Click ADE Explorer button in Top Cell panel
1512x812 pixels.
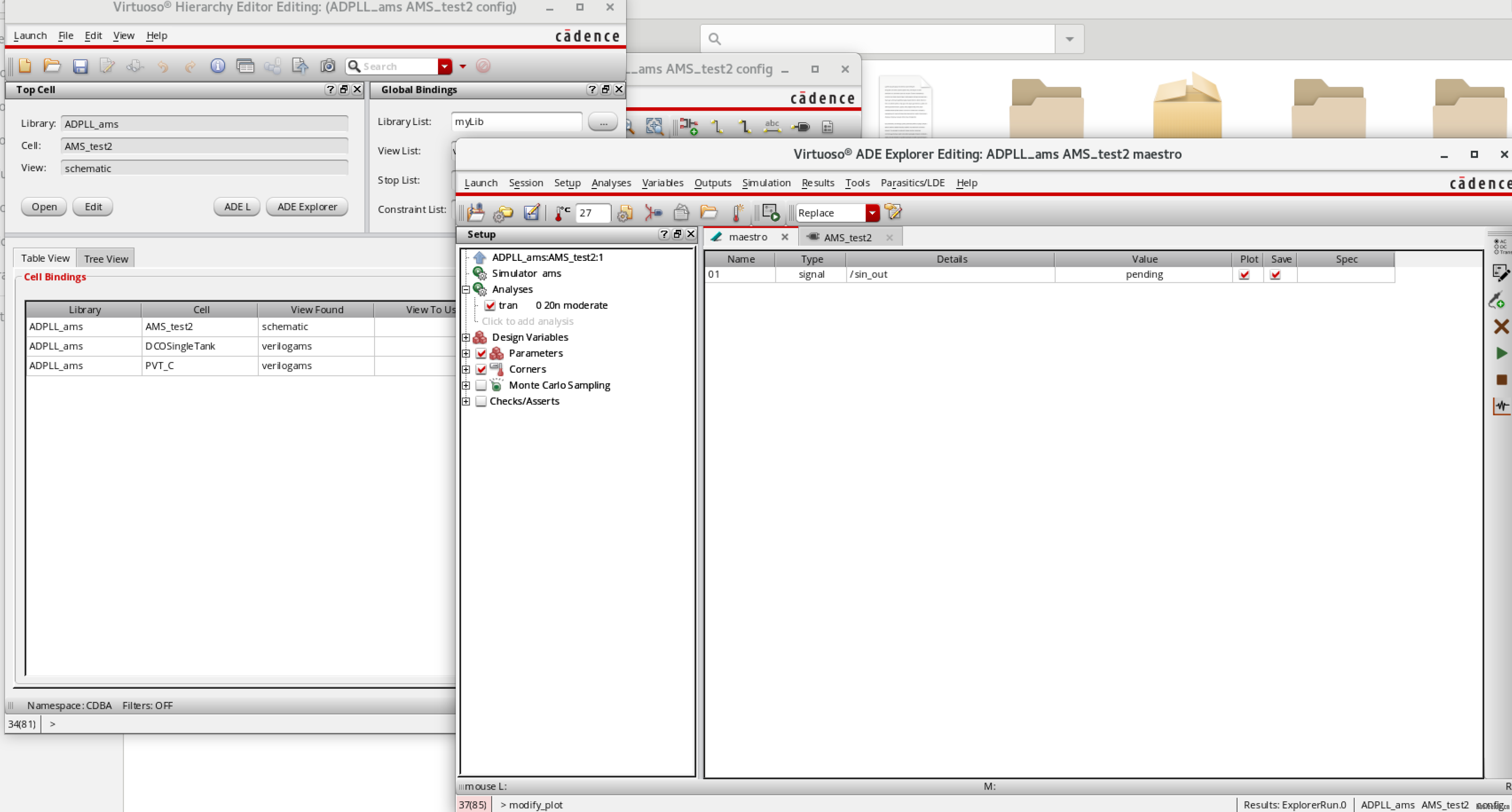pyautogui.click(x=307, y=207)
